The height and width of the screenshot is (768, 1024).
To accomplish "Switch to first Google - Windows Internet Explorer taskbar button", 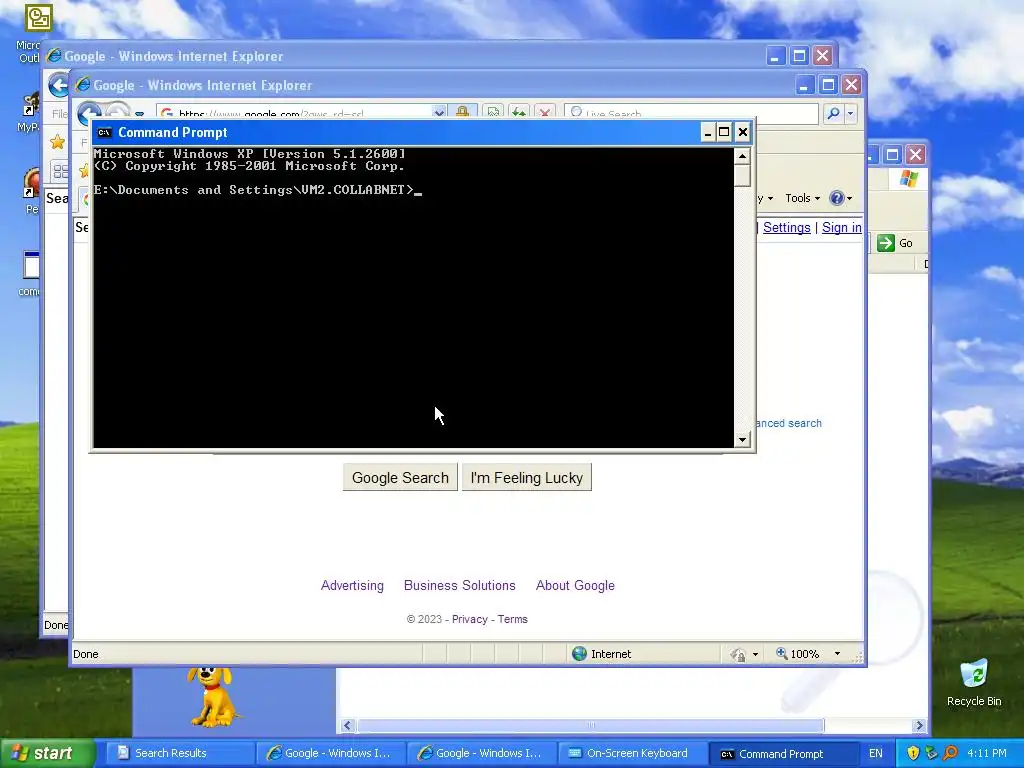I will (x=330, y=754).
